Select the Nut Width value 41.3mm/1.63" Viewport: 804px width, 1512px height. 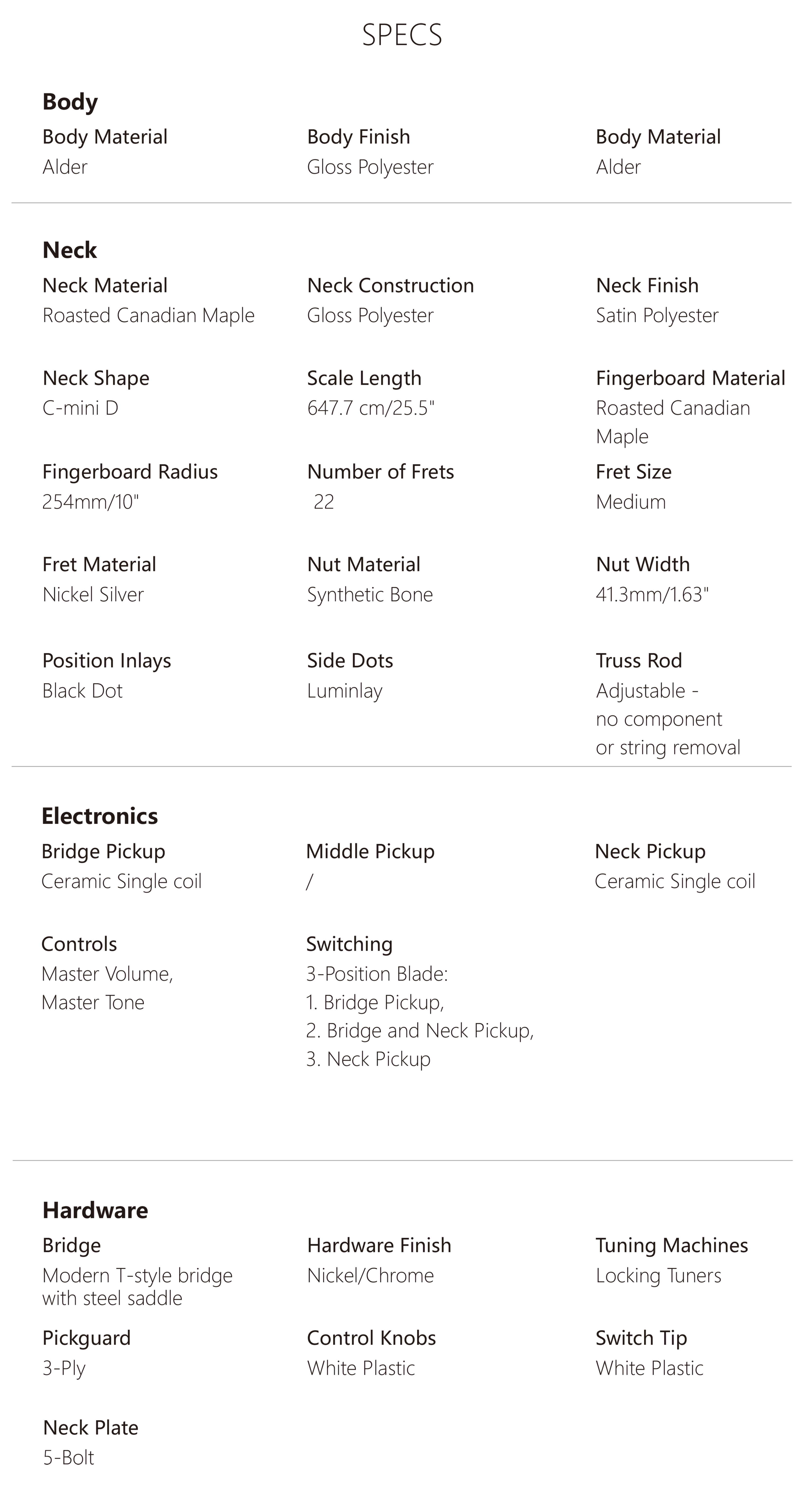click(x=652, y=595)
